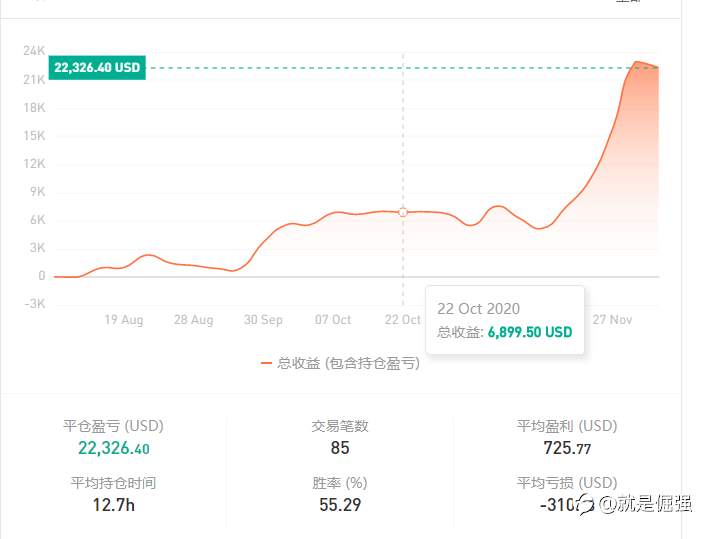The image size is (701, 539).
Task: Click the 18K y-axis label
Action: (34, 108)
